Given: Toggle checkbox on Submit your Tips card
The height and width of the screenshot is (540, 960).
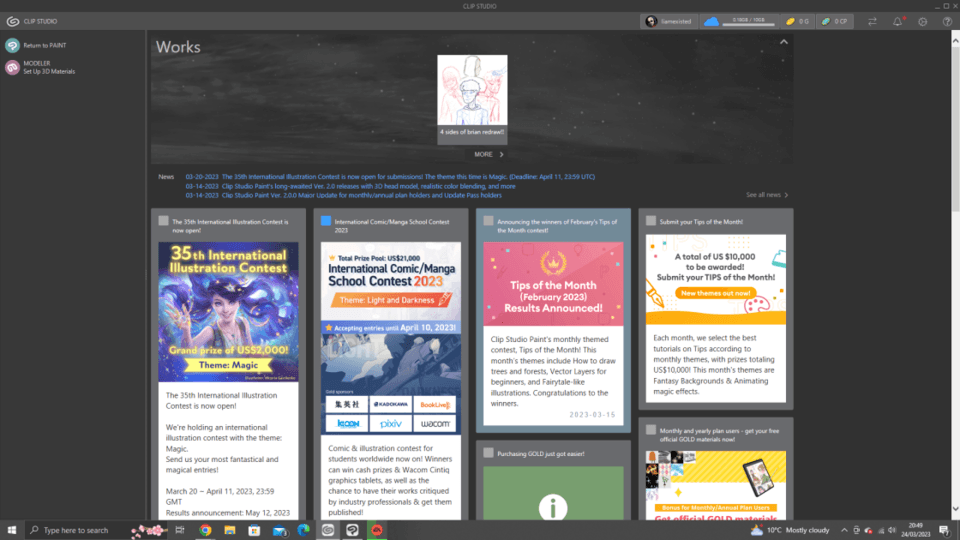Looking at the screenshot, I should point(651,221).
